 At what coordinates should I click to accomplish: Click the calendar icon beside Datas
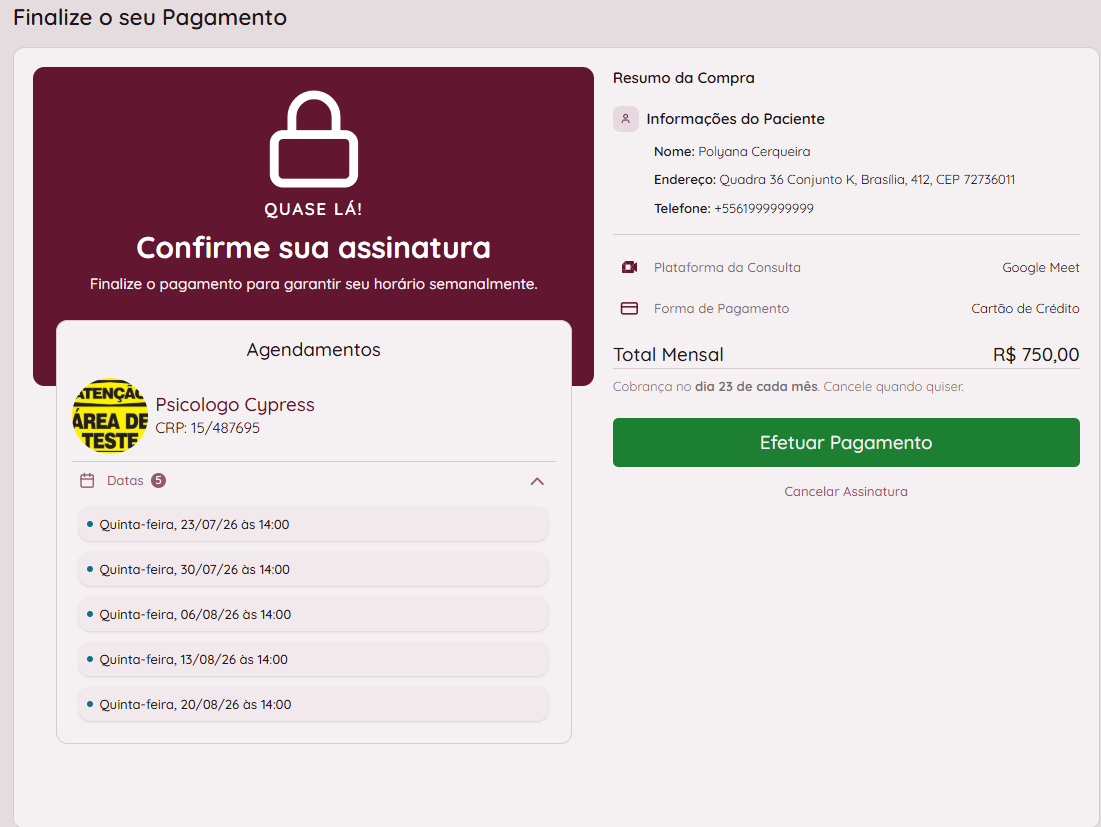(87, 481)
